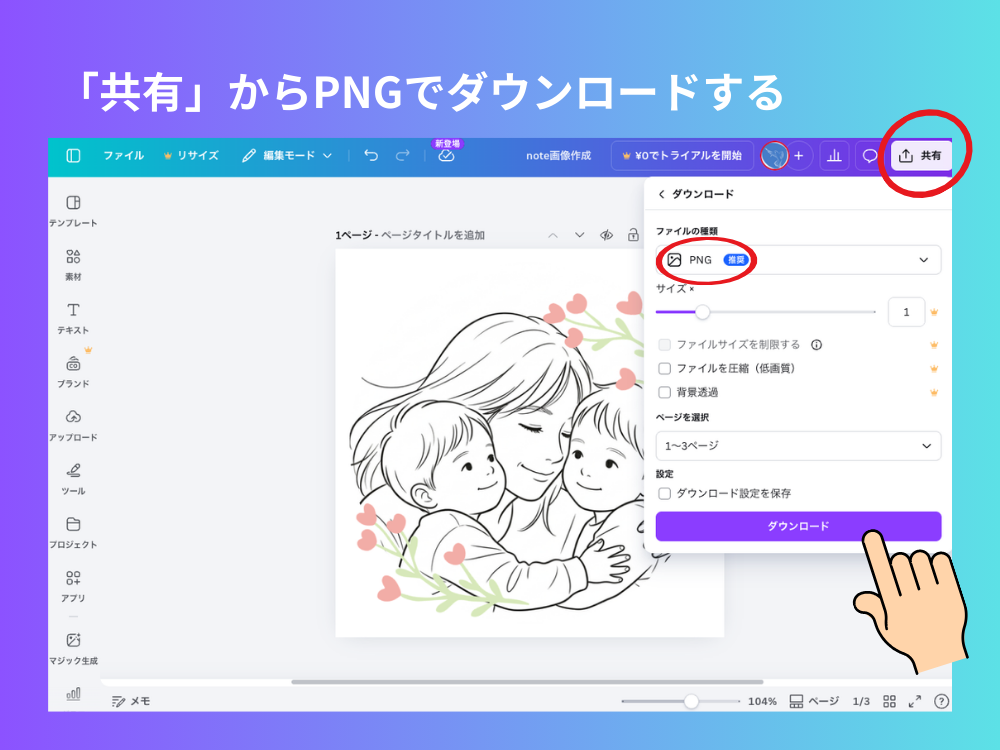Open the 1〜3ページ page selection dropdown
The width and height of the screenshot is (1000, 750).
point(798,446)
